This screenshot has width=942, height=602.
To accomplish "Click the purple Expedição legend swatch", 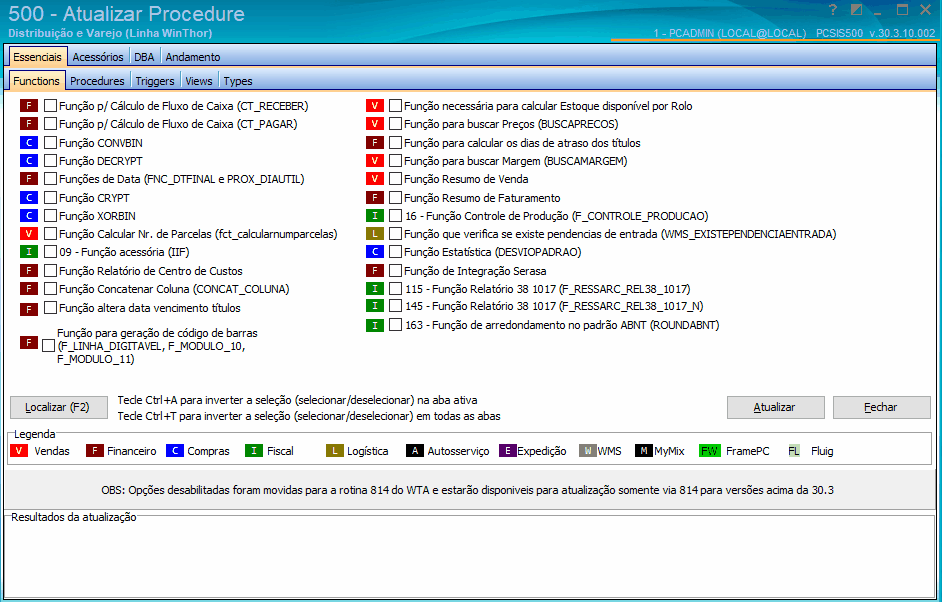I will point(508,451).
